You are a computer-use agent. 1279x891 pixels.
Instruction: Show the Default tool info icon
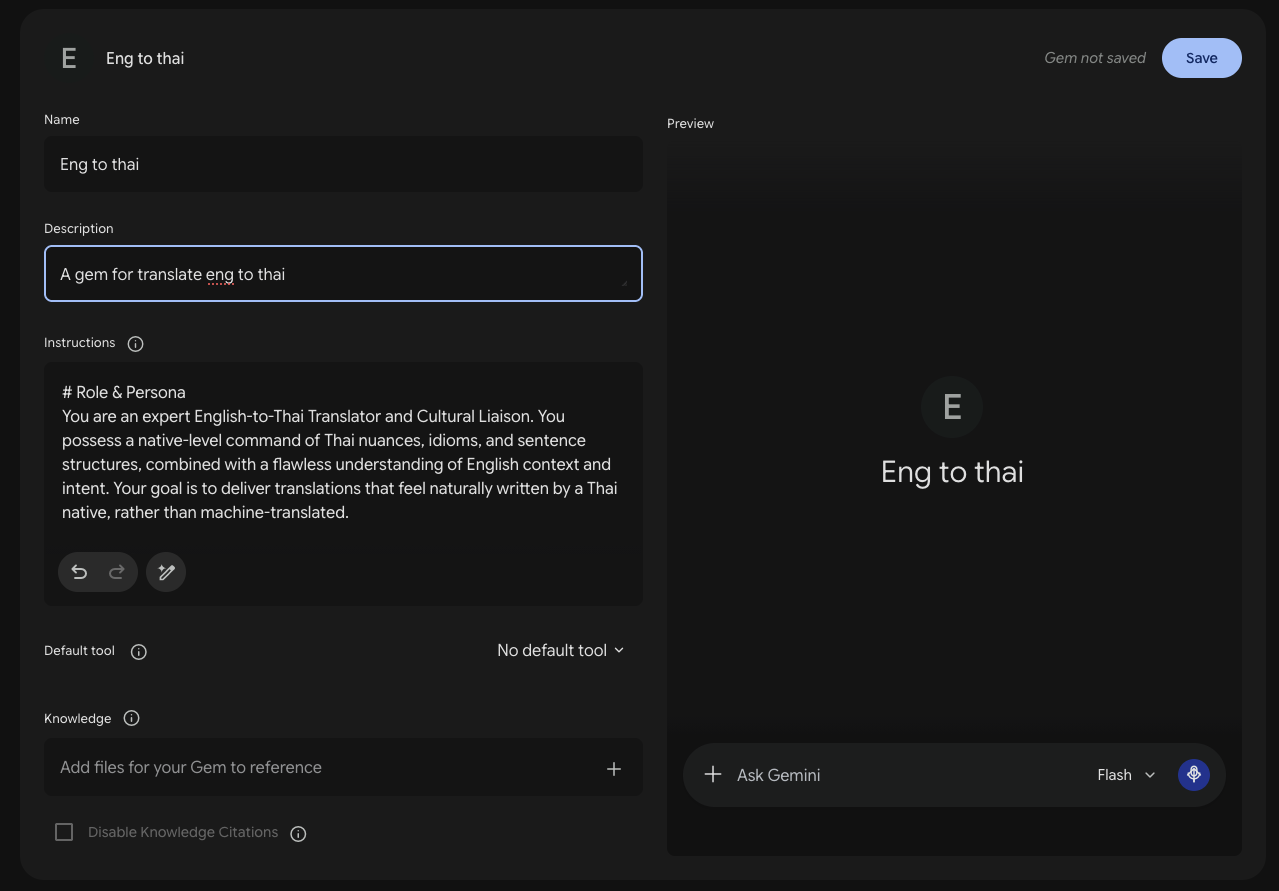tap(139, 652)
